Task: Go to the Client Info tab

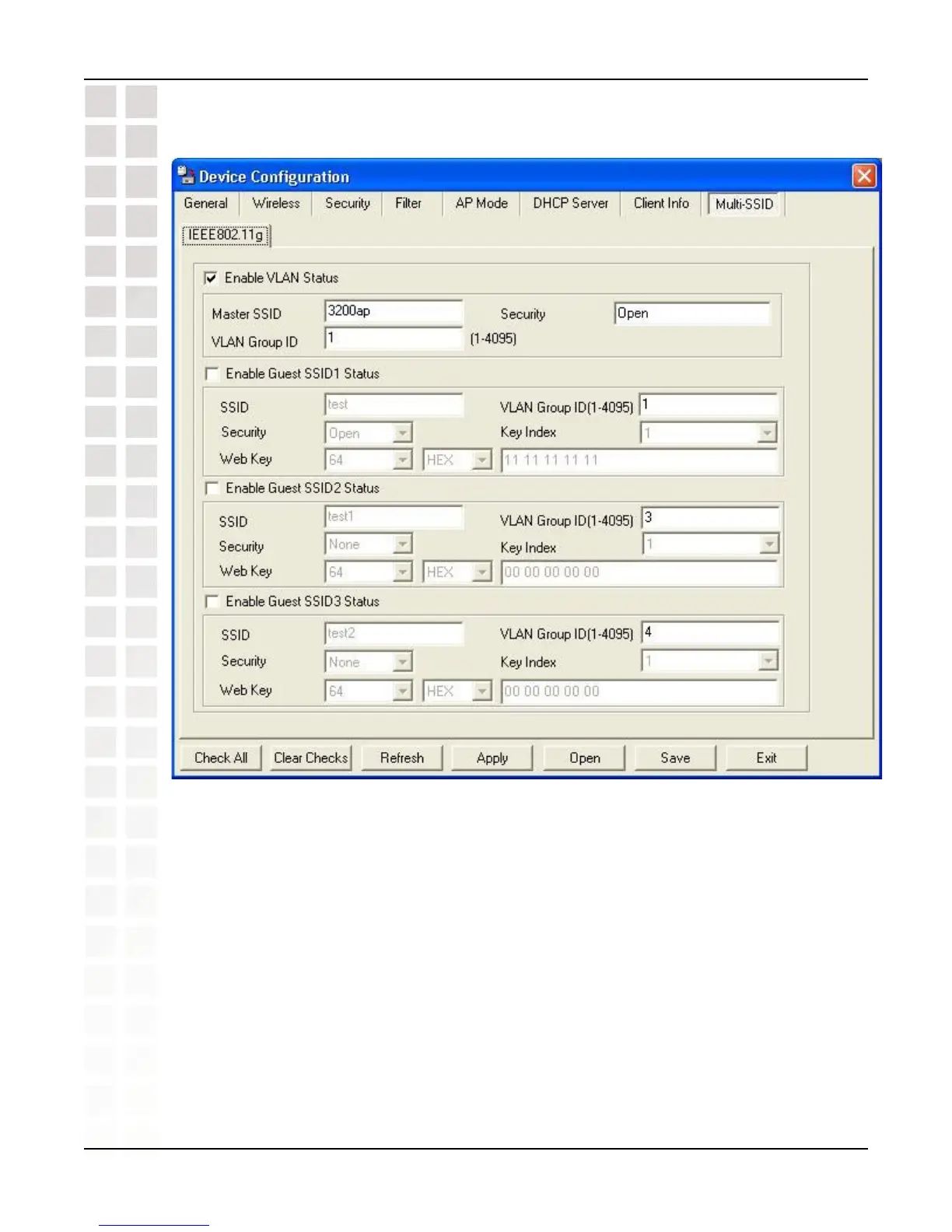Action: 661,203
